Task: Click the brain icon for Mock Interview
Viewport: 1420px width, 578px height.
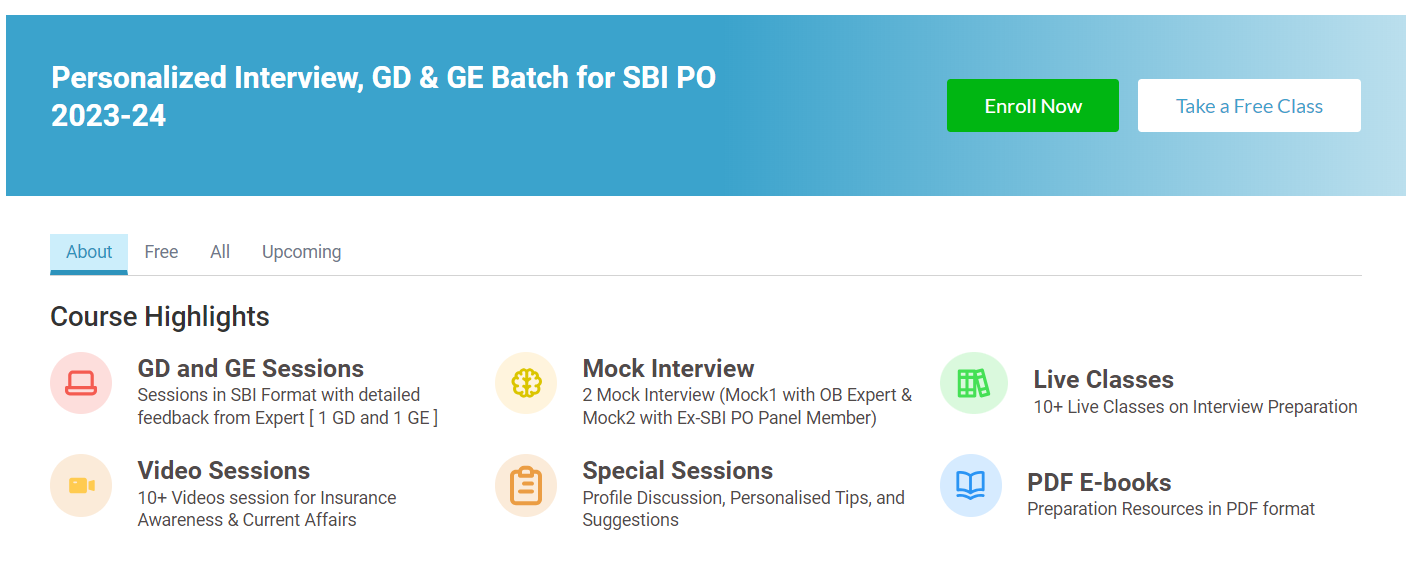Action: click(x=526, y=383)
